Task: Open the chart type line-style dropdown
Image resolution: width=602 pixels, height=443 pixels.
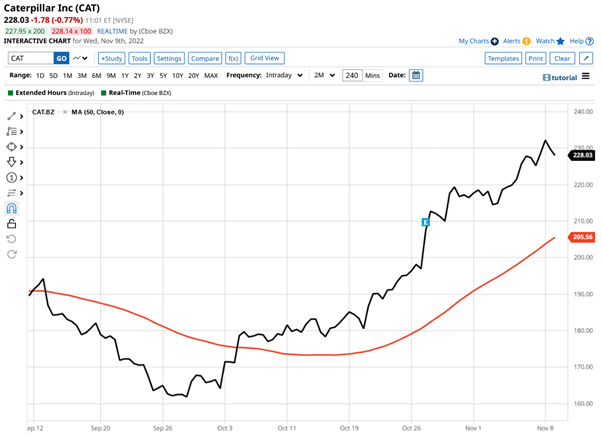Action: [82, 58]
